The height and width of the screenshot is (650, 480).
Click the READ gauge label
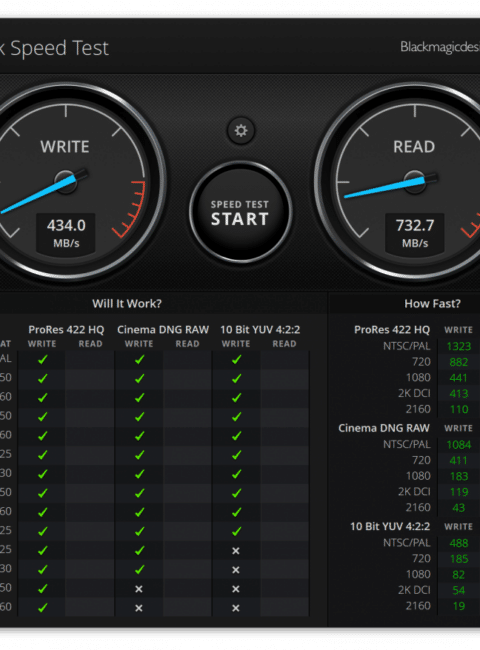[414, 147]
